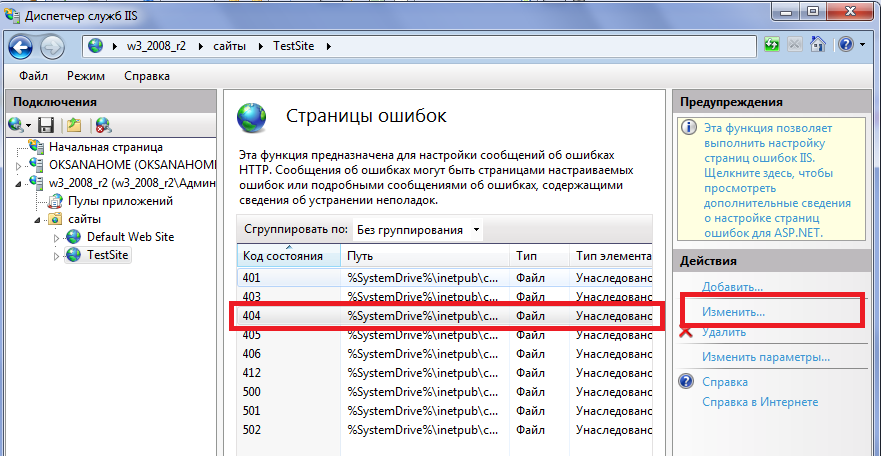
Task: Click the OKSANAHOME server icon
Action: (37, 165)
